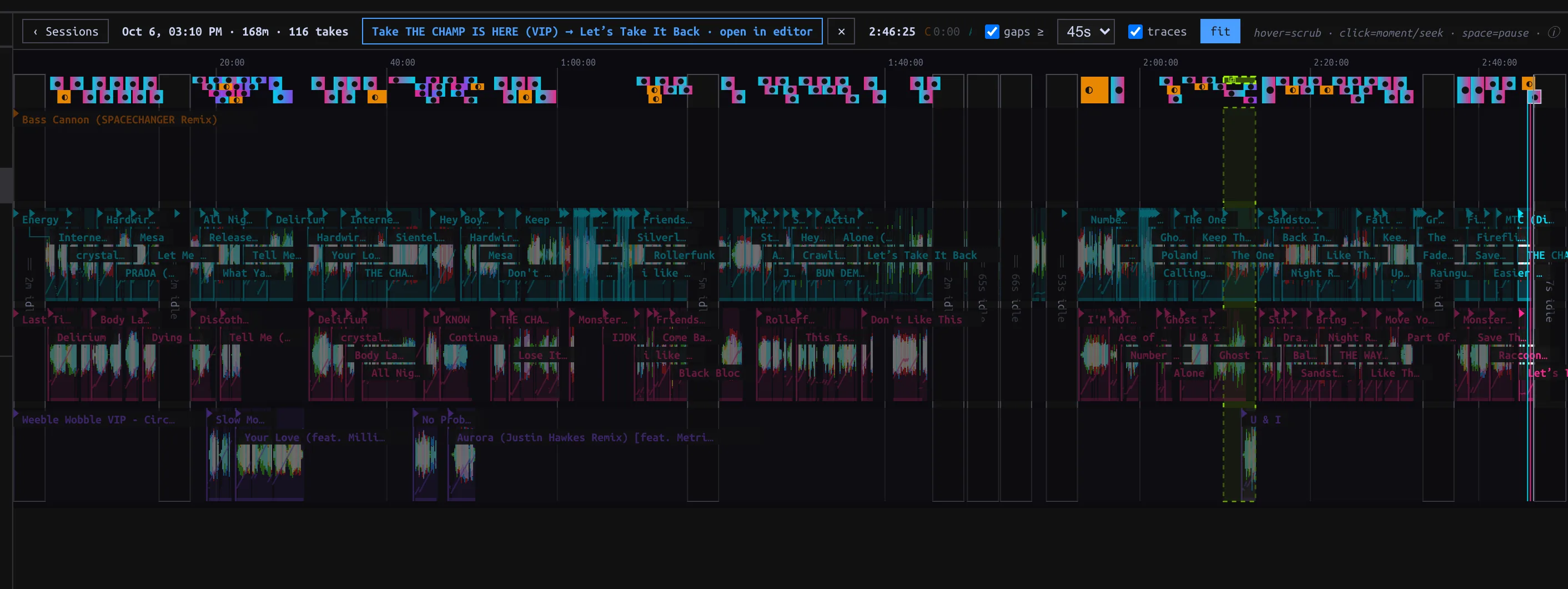Click the pink cue marker before Rollerf…
Screen dimensions: 1568x589
pos(759,314)
